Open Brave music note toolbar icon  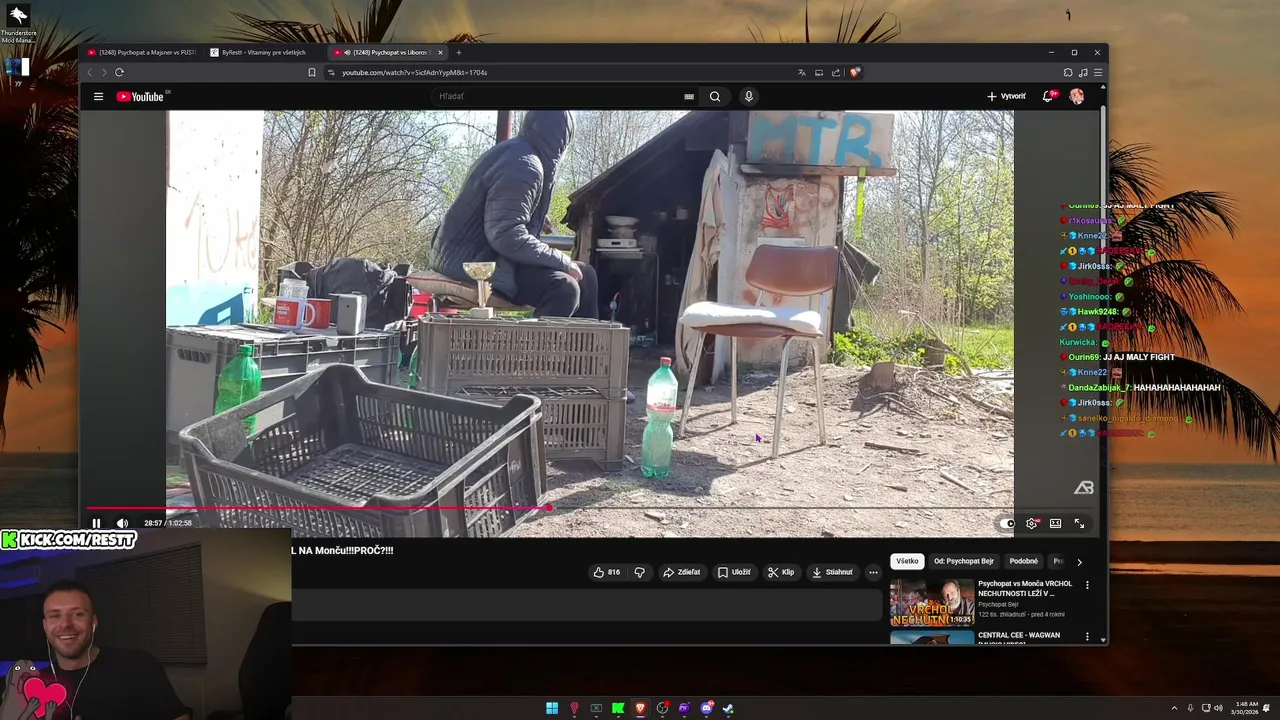tap(1083, 72)
